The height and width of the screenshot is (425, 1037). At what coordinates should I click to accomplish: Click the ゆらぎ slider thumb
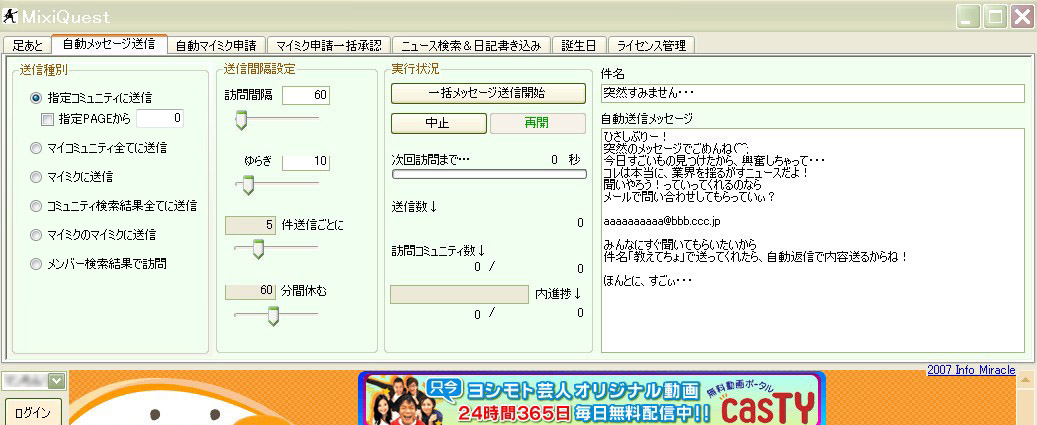(248, 185)
